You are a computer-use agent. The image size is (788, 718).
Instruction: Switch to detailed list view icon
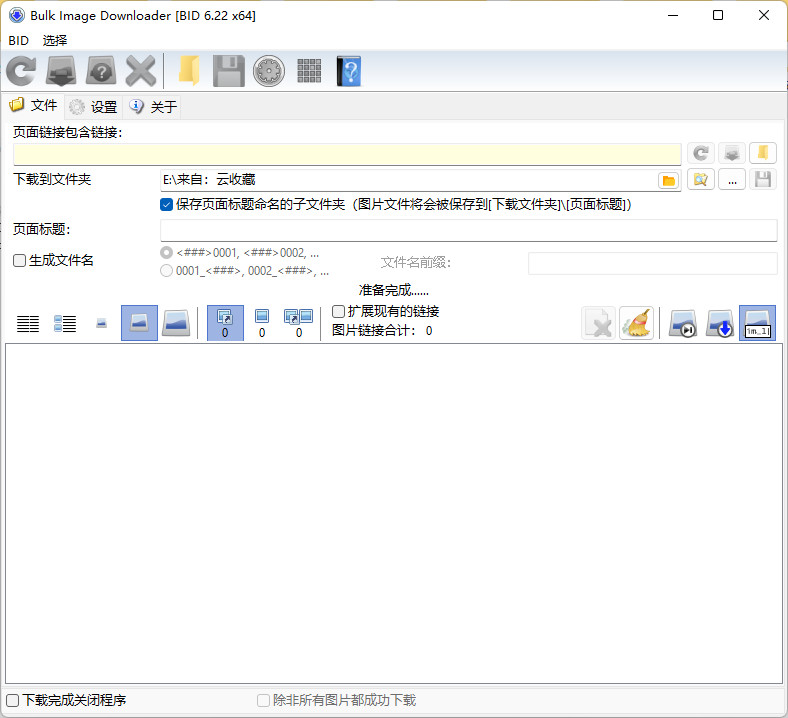pos(65,324)
